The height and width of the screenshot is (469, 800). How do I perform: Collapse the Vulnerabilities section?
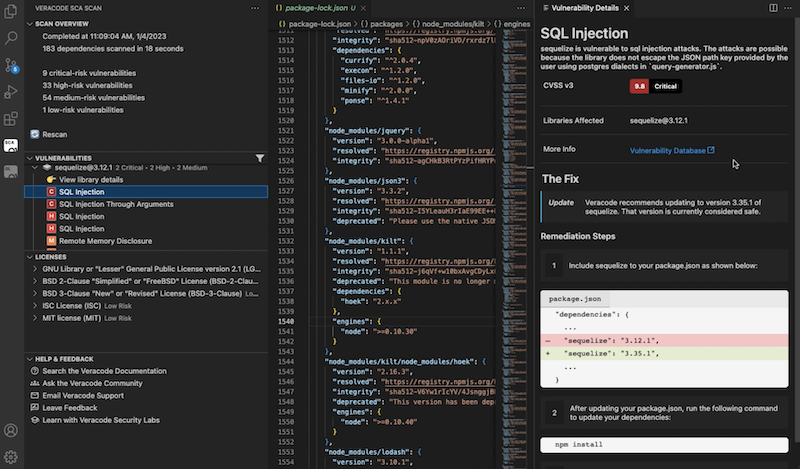coord(30,158)
